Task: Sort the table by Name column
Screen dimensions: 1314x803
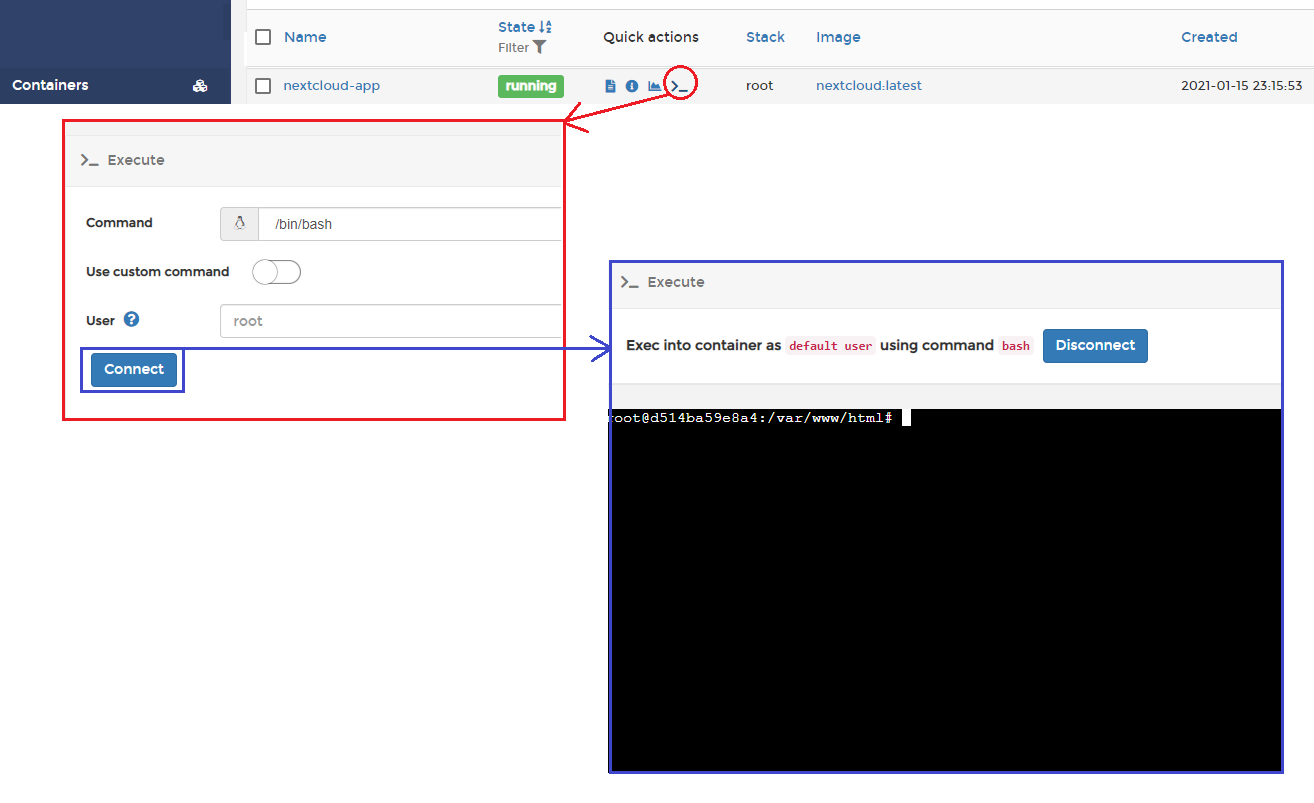Action: click(x=305, y=37)
